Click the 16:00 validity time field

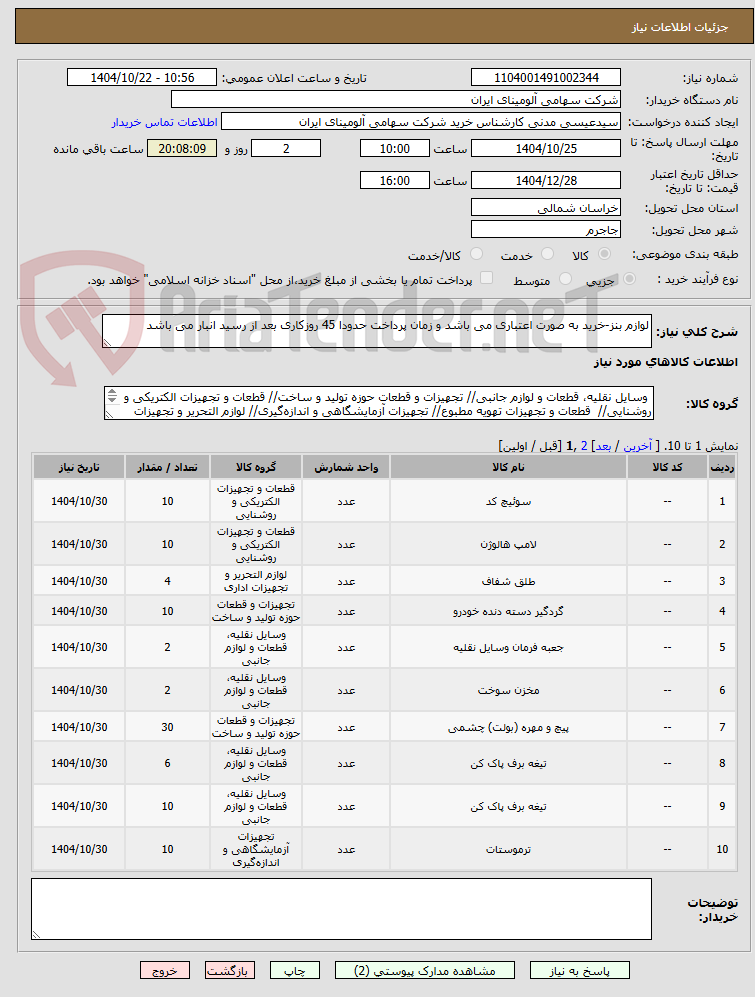395,181
